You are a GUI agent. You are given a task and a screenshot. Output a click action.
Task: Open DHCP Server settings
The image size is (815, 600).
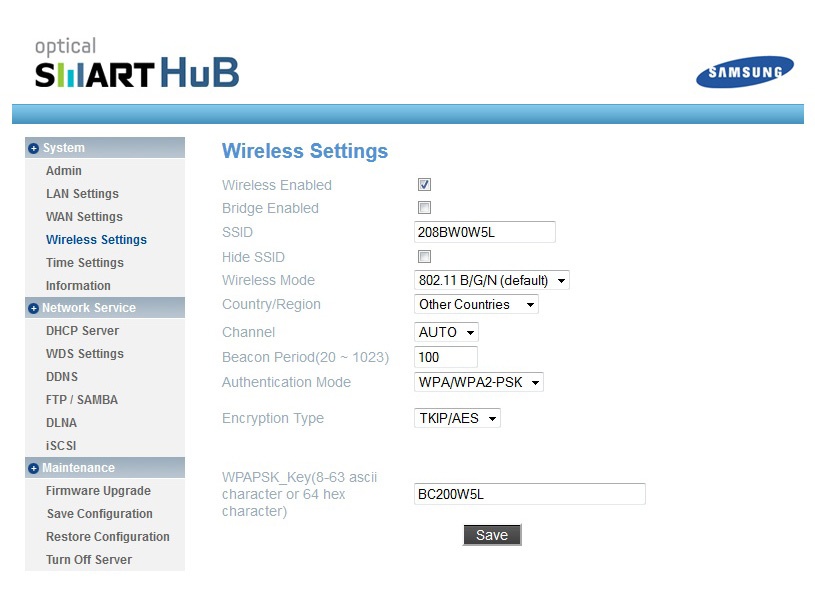(82, 331)
